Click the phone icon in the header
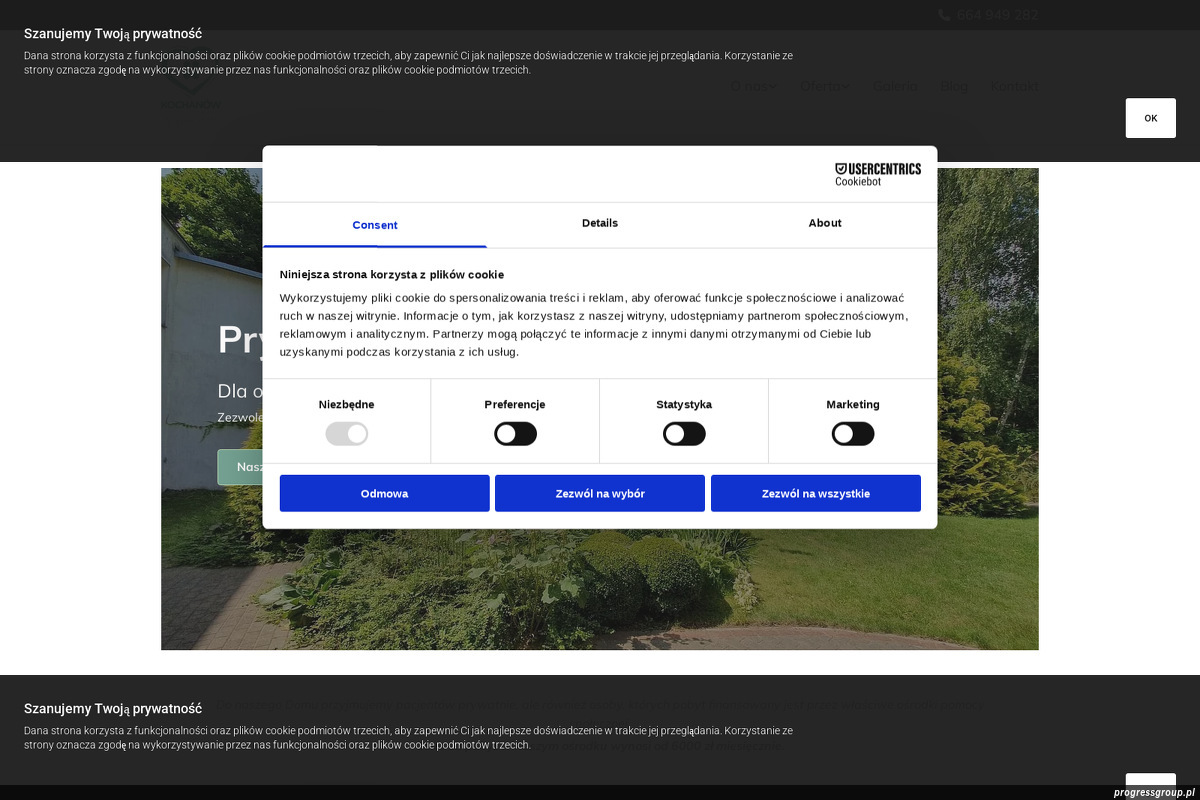Image resolution: width=1200 pixels, height=800 pixels. click(x=944, y=15)
